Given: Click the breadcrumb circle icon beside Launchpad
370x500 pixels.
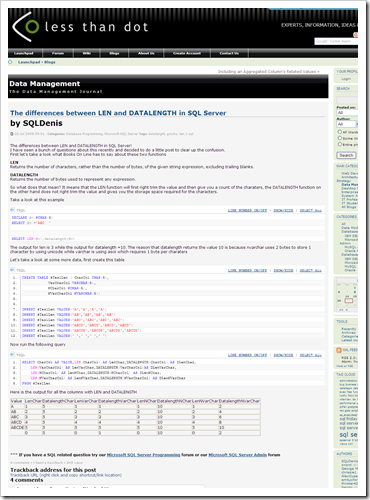Looking at the screenshot, I should click(x=10, y=62).
